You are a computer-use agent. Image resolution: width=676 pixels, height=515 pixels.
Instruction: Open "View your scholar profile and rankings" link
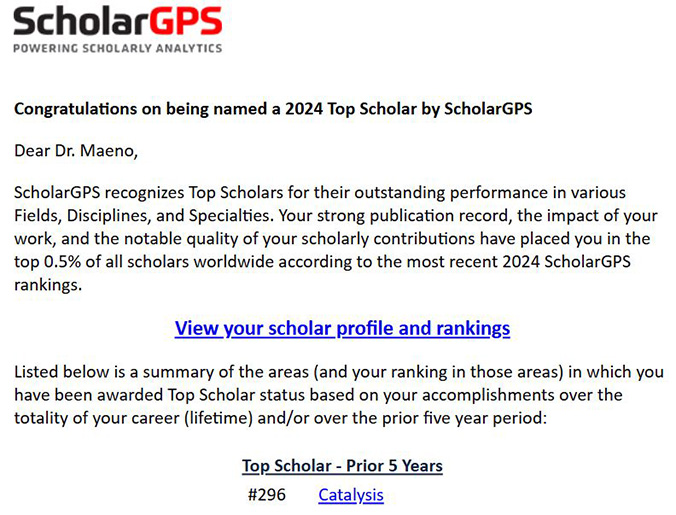pos(342,328)
